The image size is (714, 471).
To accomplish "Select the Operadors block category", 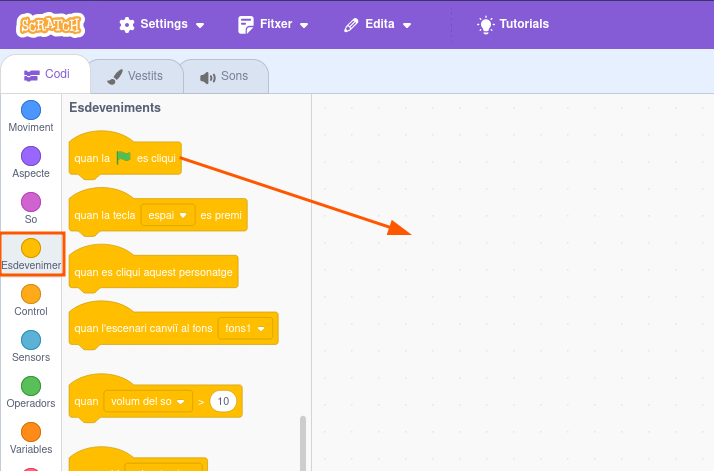I will click(31, 393).
